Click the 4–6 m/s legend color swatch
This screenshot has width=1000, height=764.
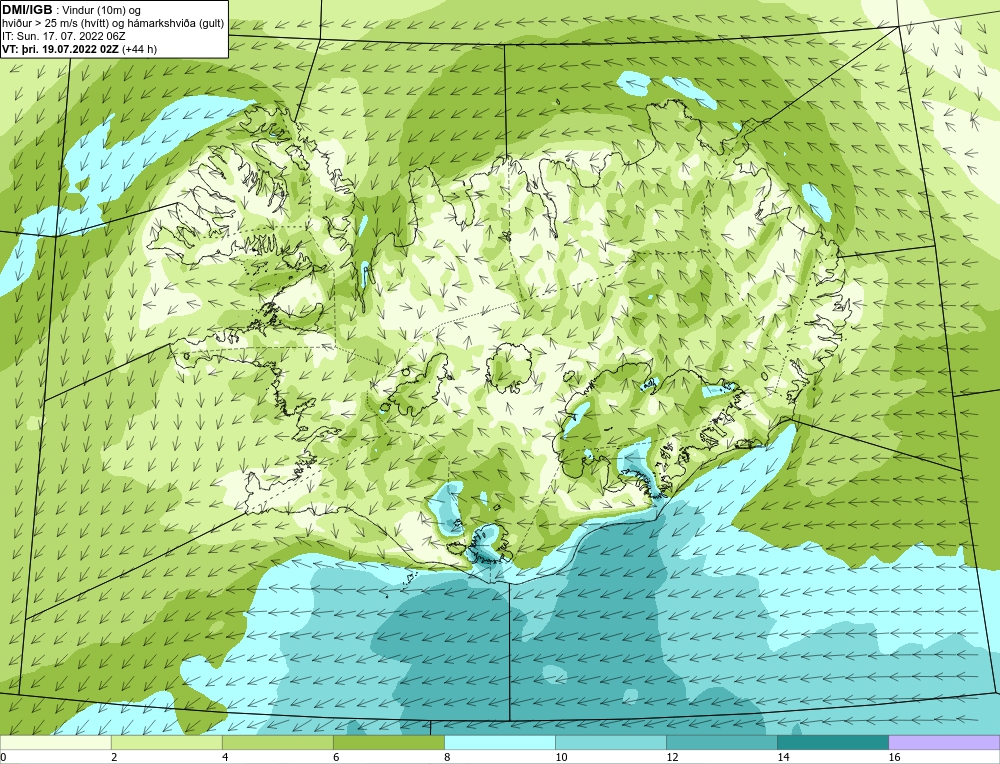(x=277, y=742)
